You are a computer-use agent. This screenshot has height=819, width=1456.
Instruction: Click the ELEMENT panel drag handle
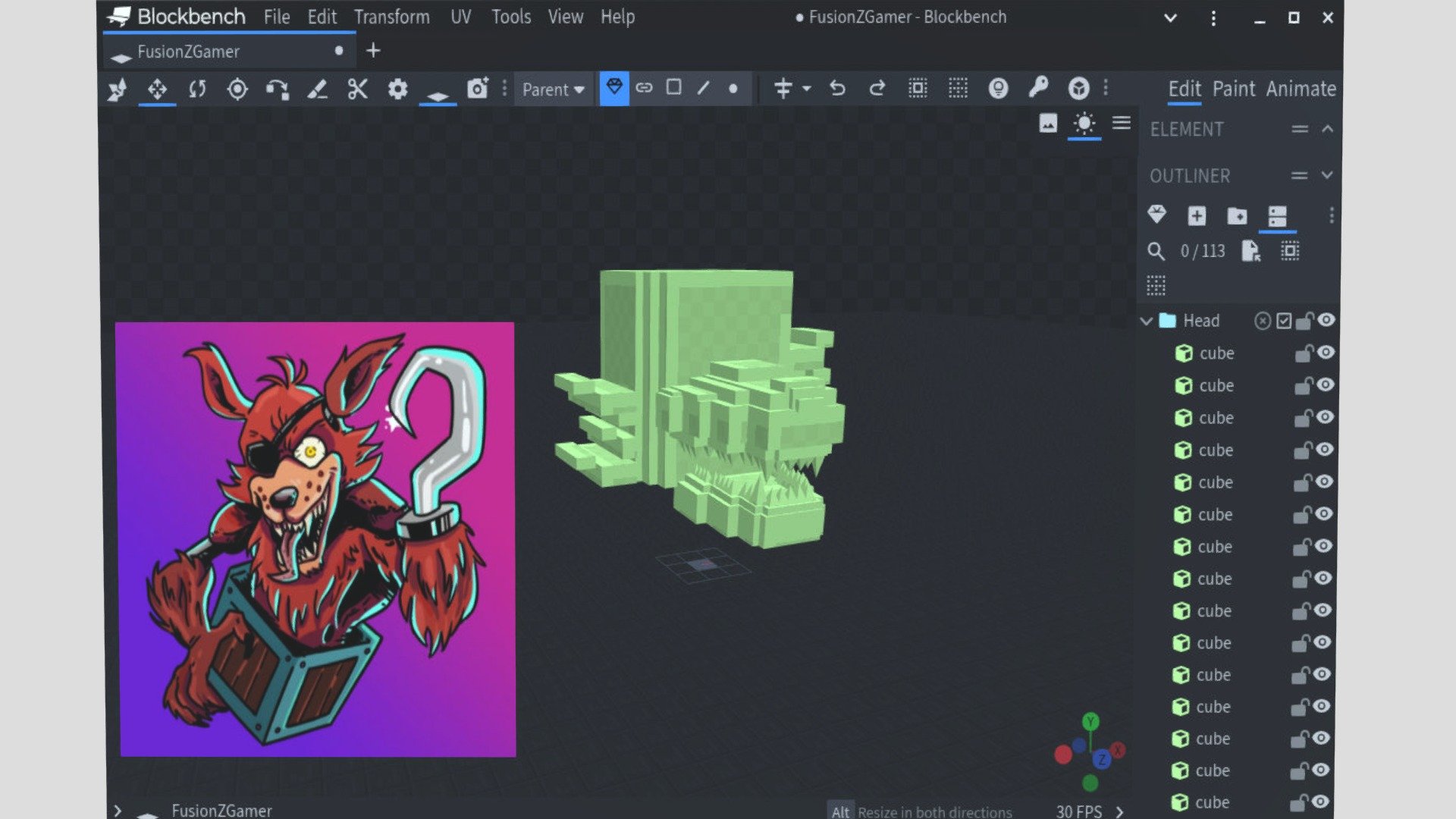point(1300,130)
